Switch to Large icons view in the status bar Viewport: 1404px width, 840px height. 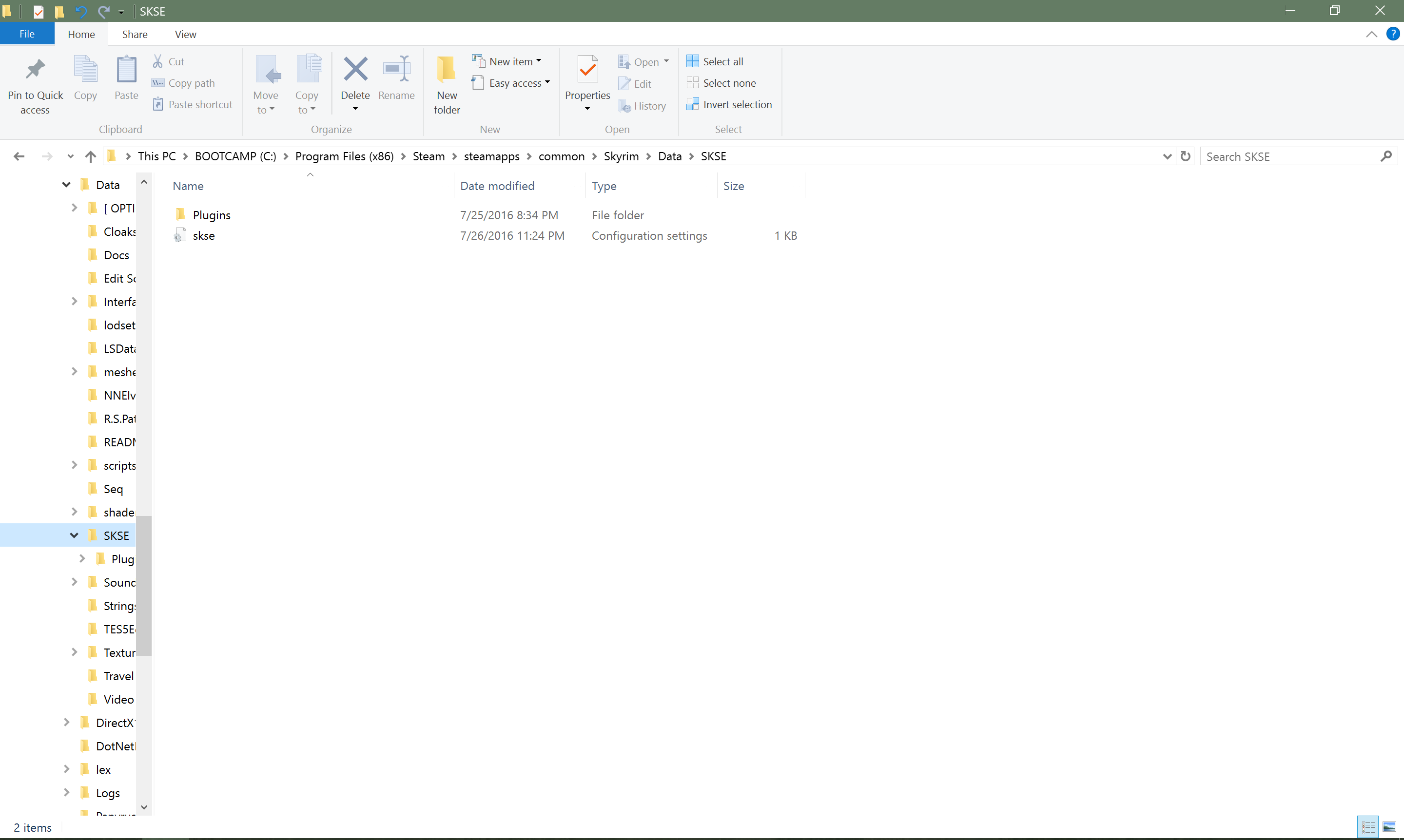pyautogui.click(x=1390, y=827)
